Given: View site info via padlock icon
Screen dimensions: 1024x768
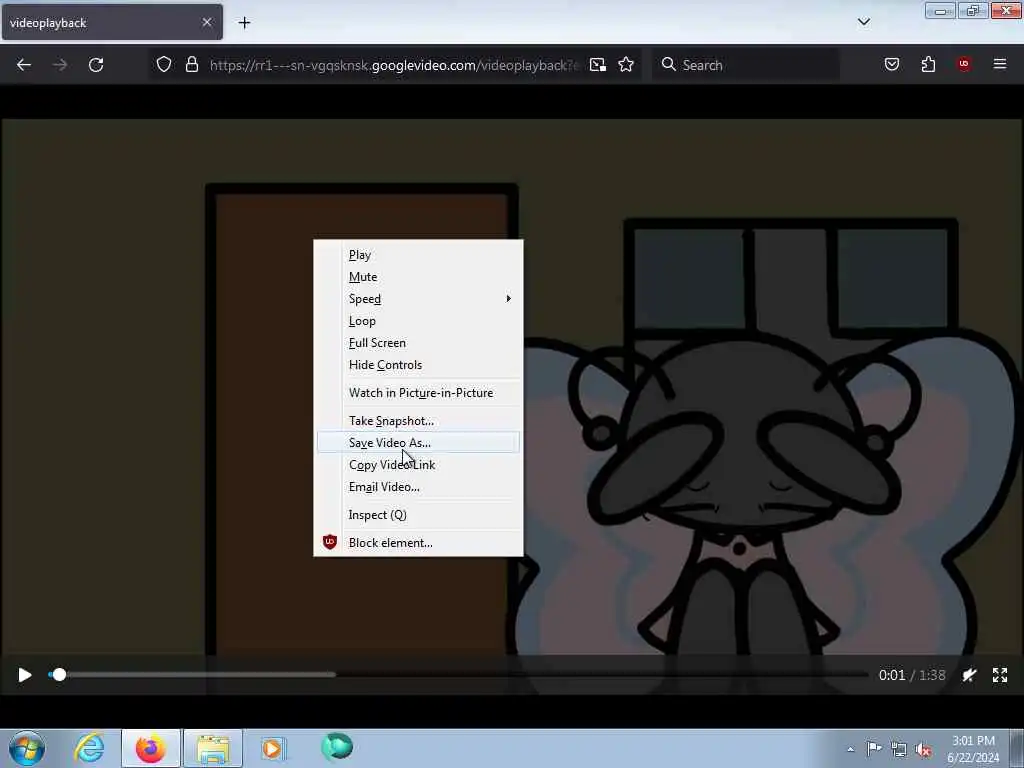Looking at the screenshot, I should click(x=192, y=64).
